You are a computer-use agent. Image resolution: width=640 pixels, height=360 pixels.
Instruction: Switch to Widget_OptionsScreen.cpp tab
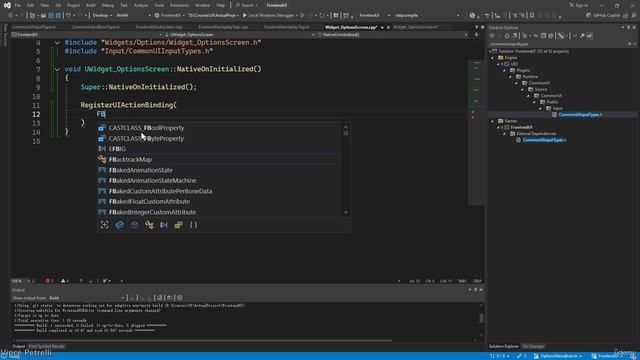coord(351,27)
